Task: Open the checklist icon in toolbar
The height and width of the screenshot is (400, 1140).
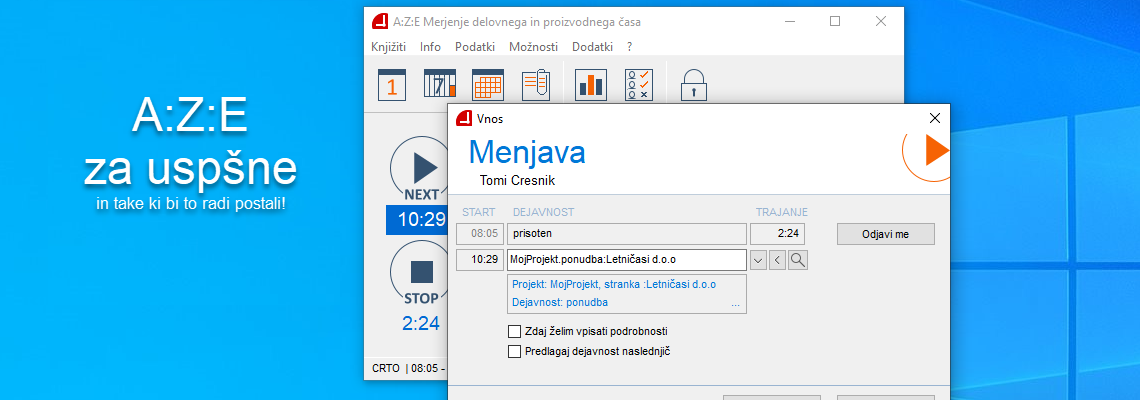Action: tap(641, 84)
